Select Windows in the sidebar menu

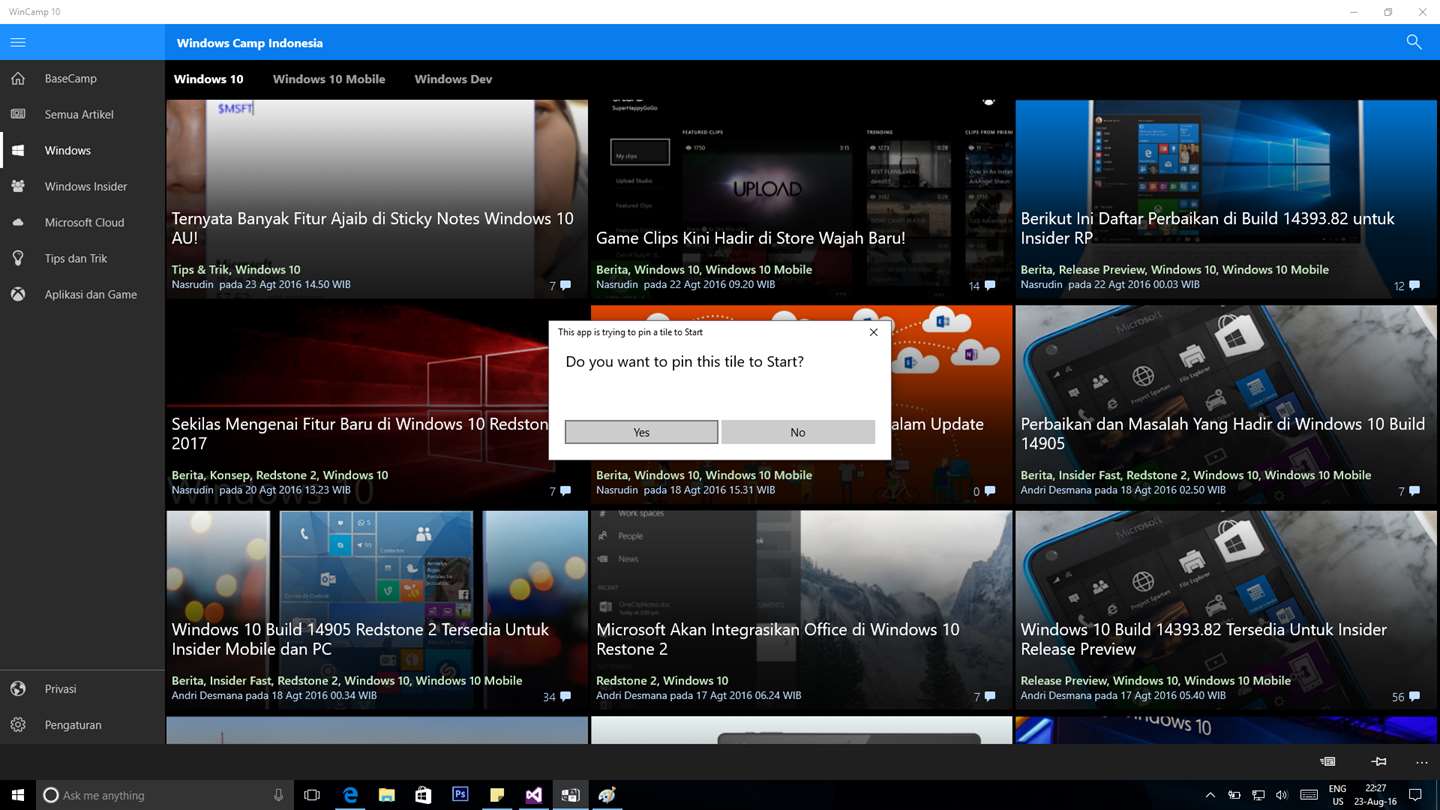click(82, 150)
